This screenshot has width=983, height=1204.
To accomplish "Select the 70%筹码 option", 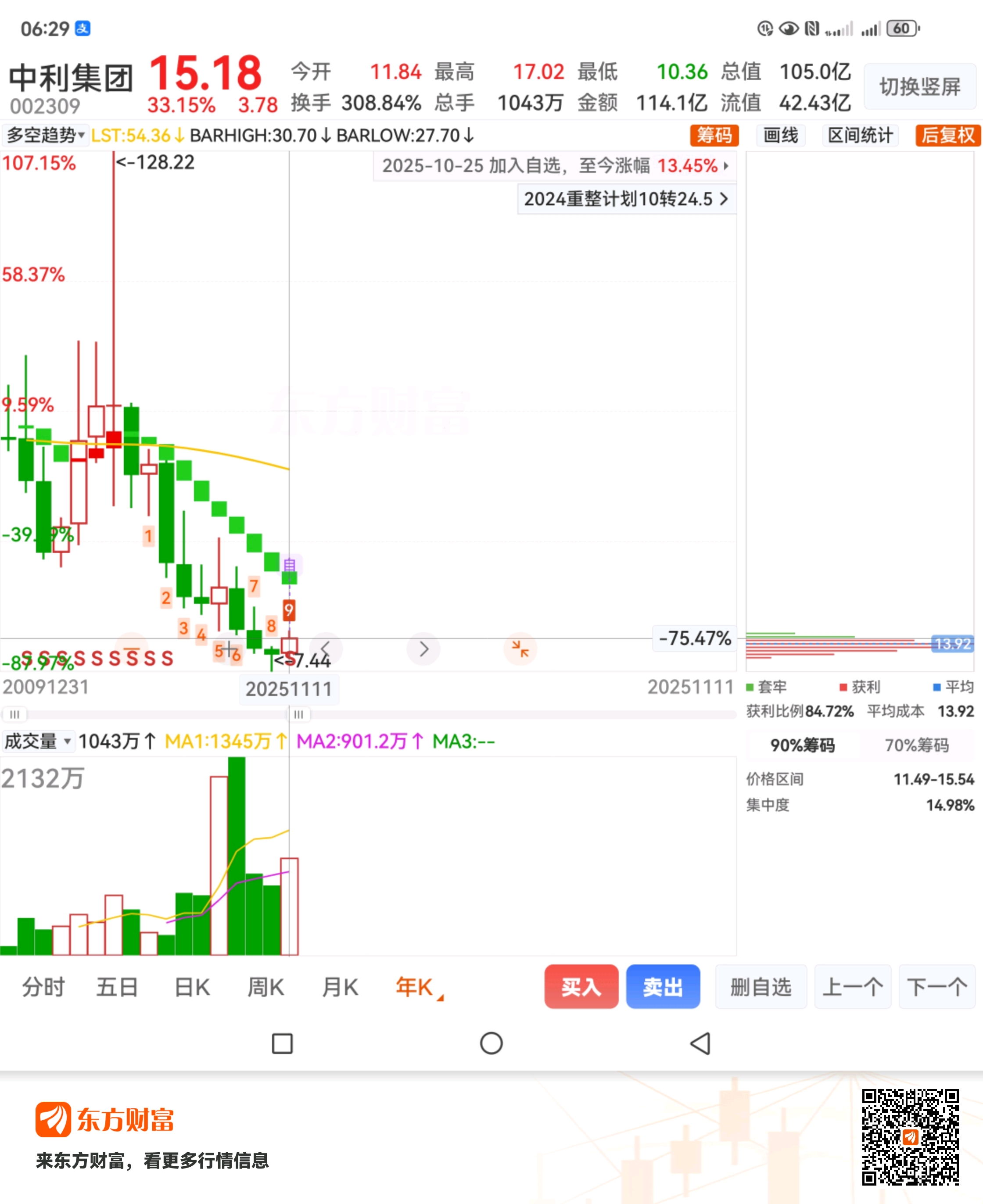I will pos(916,745).
